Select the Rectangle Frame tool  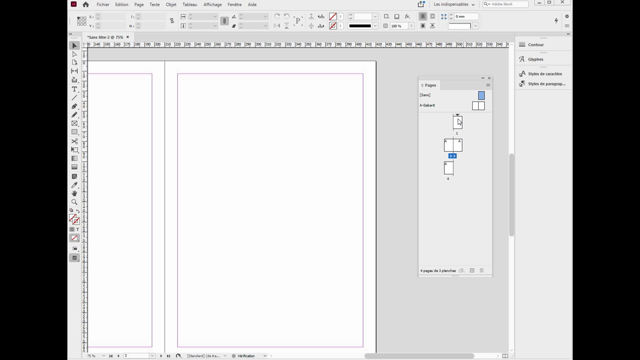(x=74, y=123)
